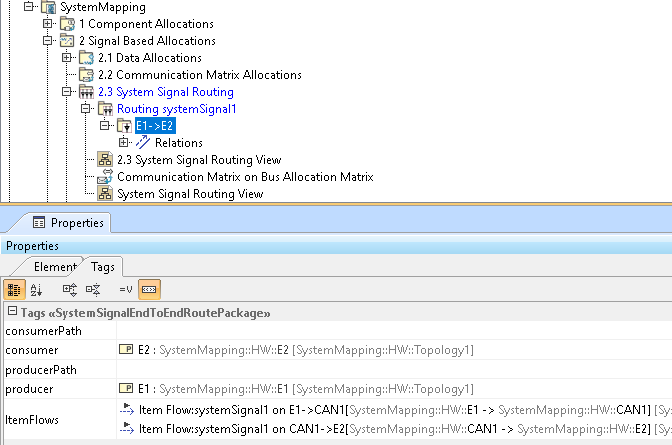Click expand all properties icon
Screen dimensions: 672x445
[70, 290]
